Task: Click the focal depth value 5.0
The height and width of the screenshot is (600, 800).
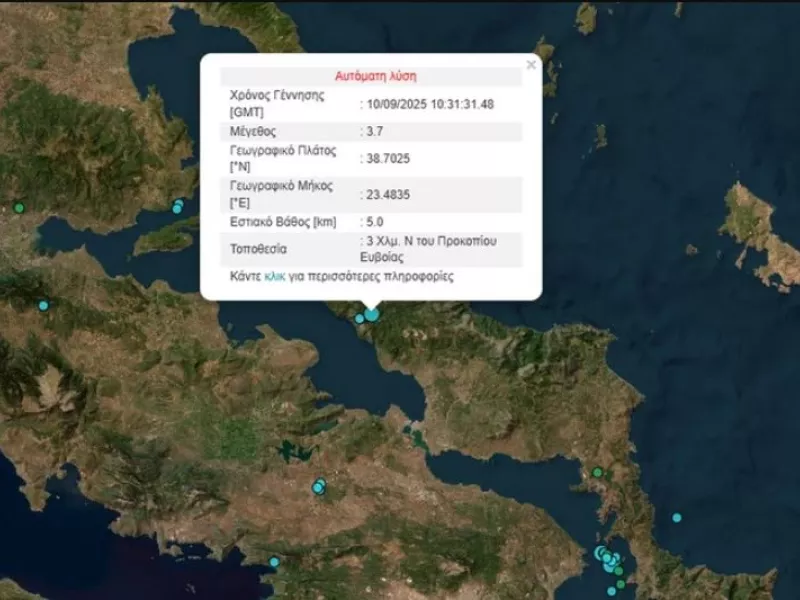Action: (374, 221)
